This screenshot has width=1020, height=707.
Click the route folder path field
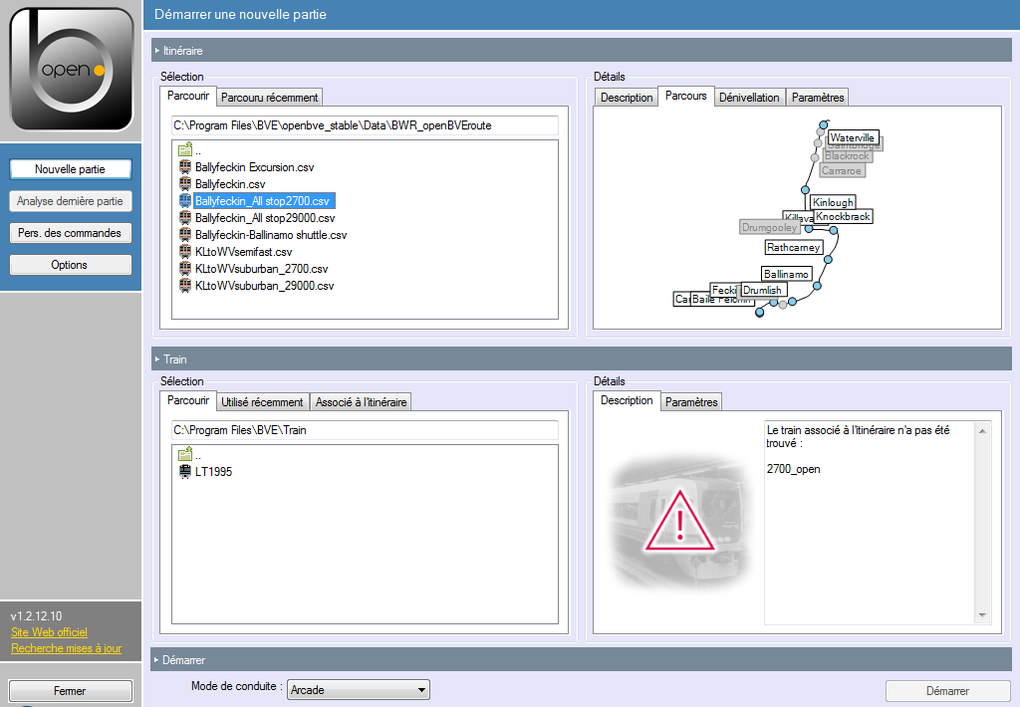pos(365,126)
